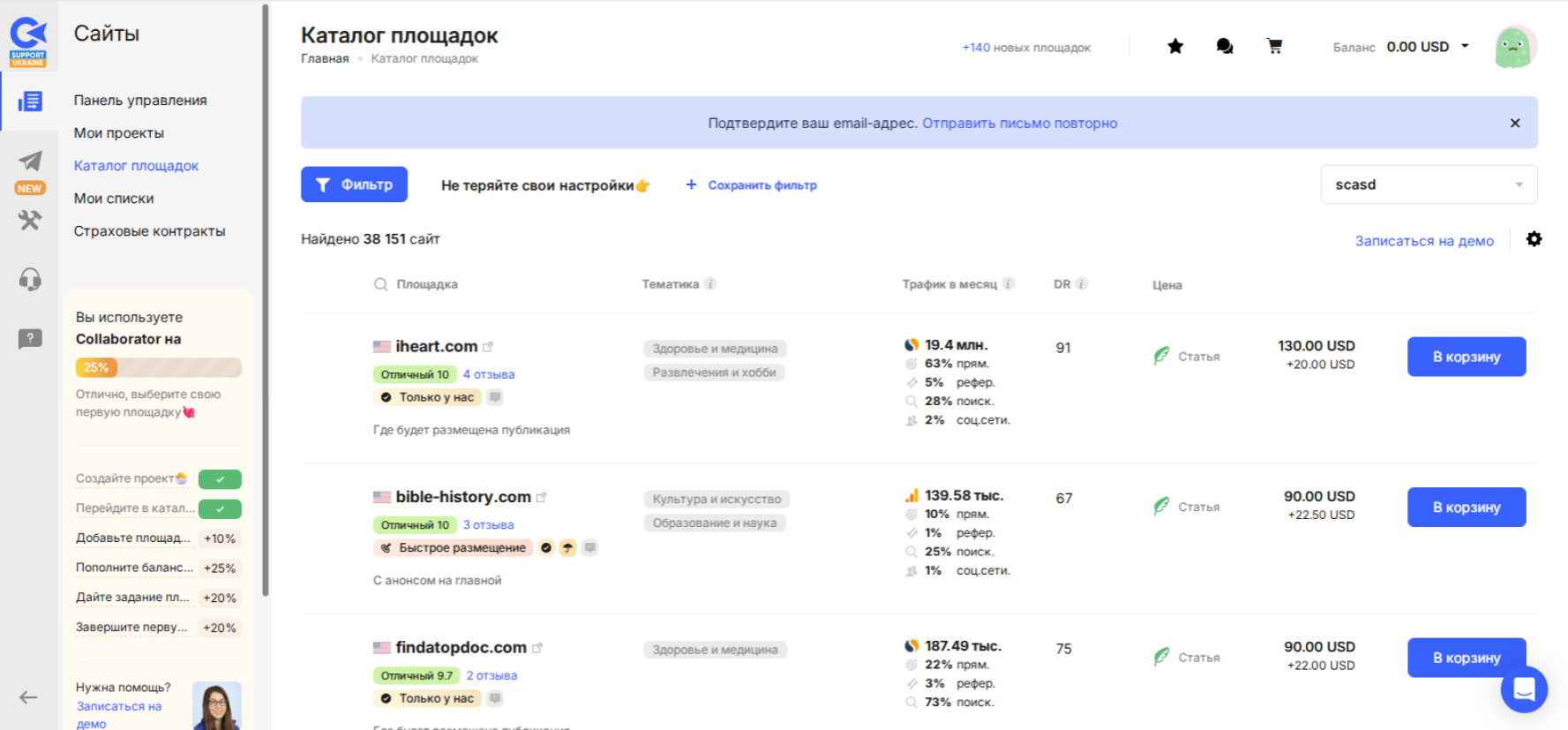The width and height of the screenshot is (1568, 730).
Task: Click the checkmark badge icon in bible-history.com row
Action: tap(546, 548)
